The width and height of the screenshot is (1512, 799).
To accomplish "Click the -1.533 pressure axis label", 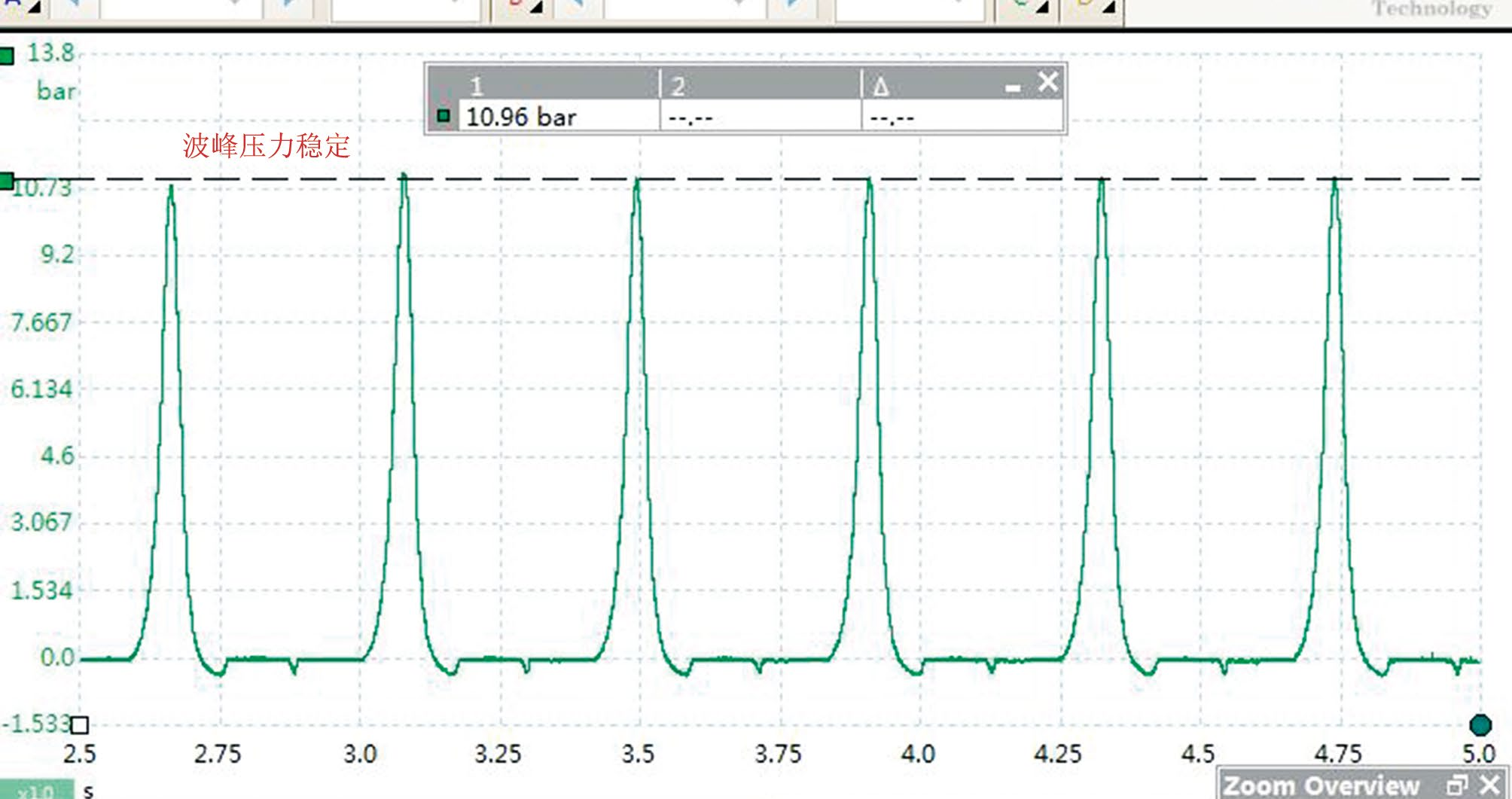I will (36, 724).
